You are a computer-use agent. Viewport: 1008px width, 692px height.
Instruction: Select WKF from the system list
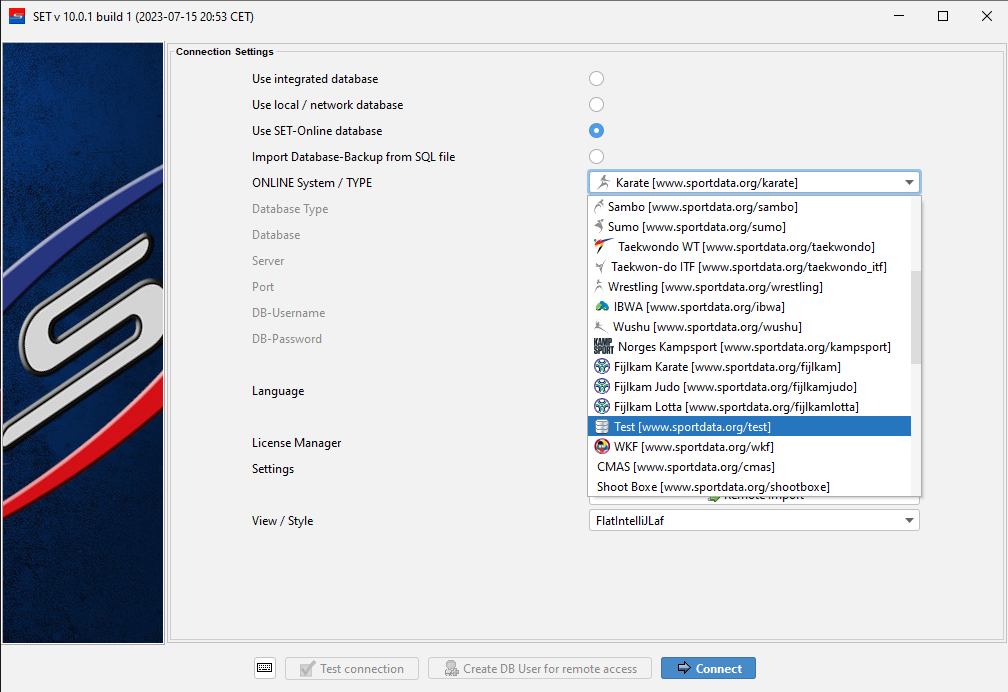click(x=750, y=446)
